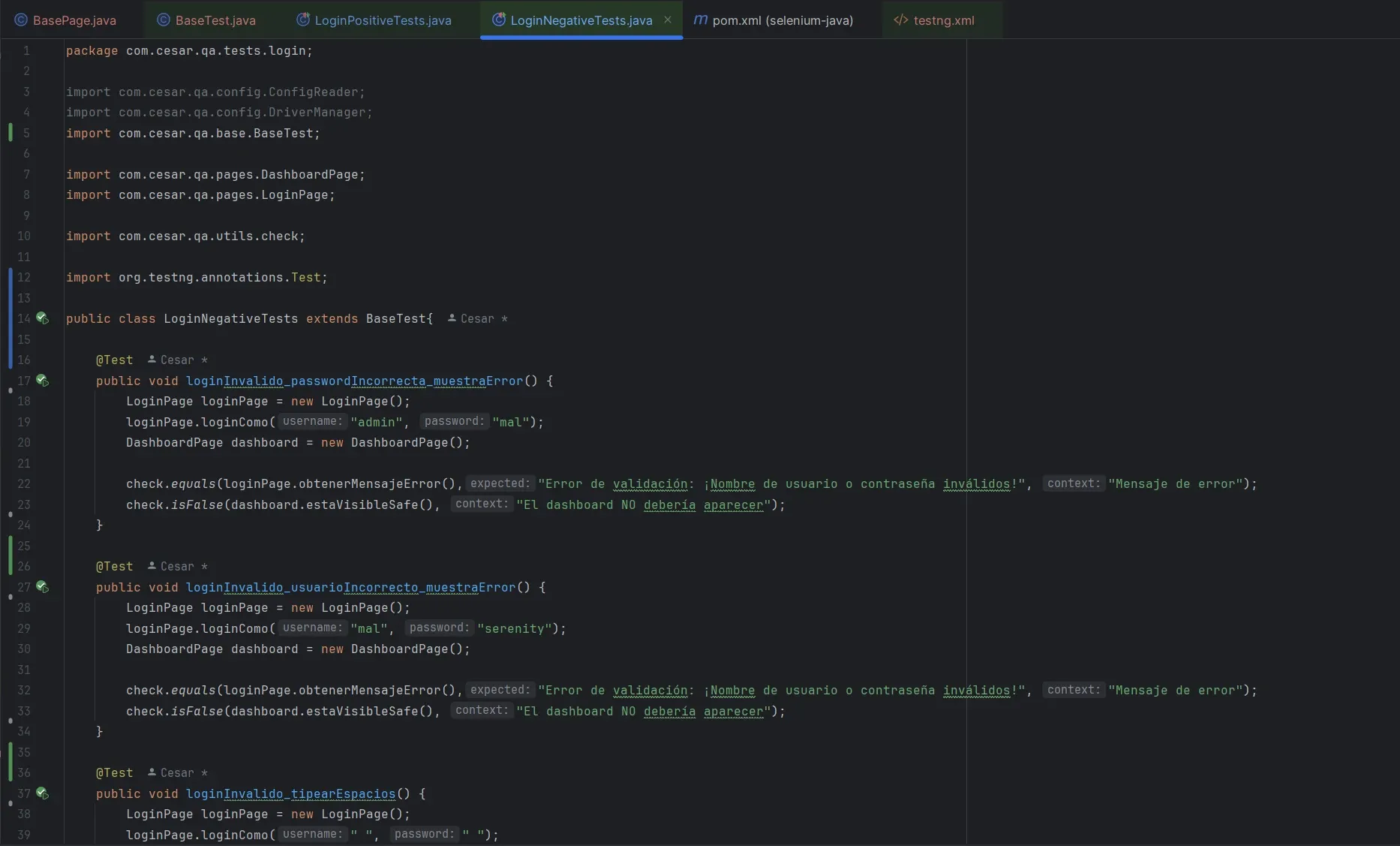Click the Cesar annotation above the first @Test method
This screenshot has height=846, width=1400.
click(x=178, y=360)
